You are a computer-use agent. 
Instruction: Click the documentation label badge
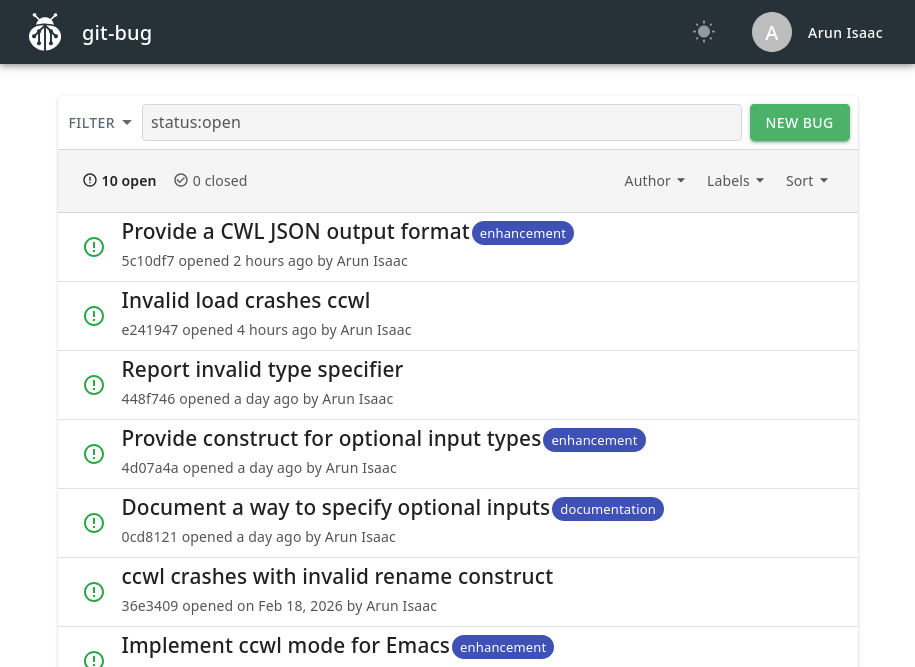607,509
